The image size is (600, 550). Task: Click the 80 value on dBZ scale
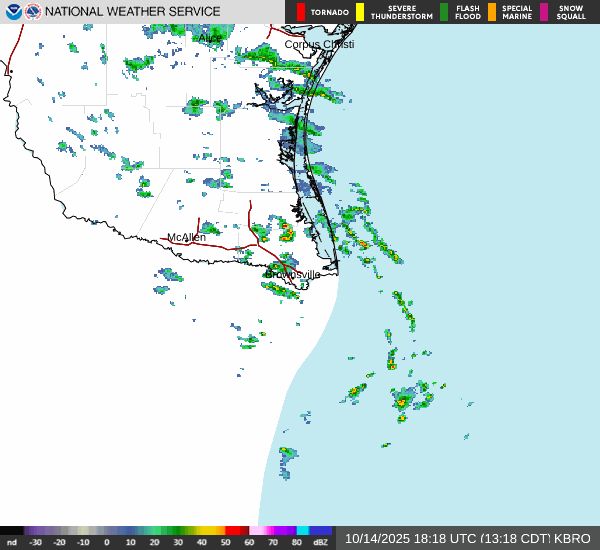[296, 542]
